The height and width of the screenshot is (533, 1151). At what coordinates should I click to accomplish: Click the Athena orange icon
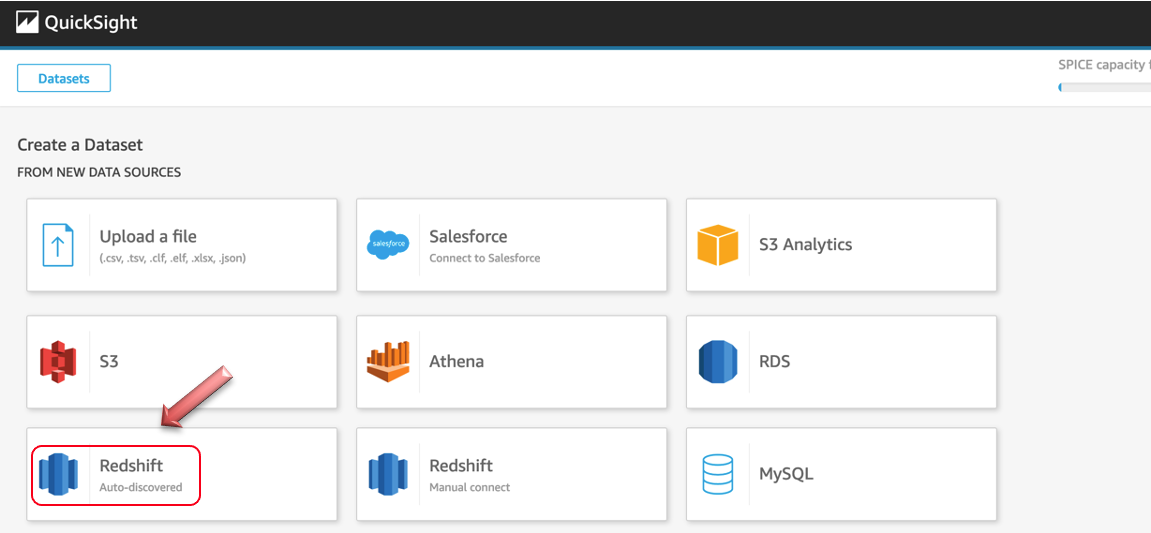[x=388, y=362]
